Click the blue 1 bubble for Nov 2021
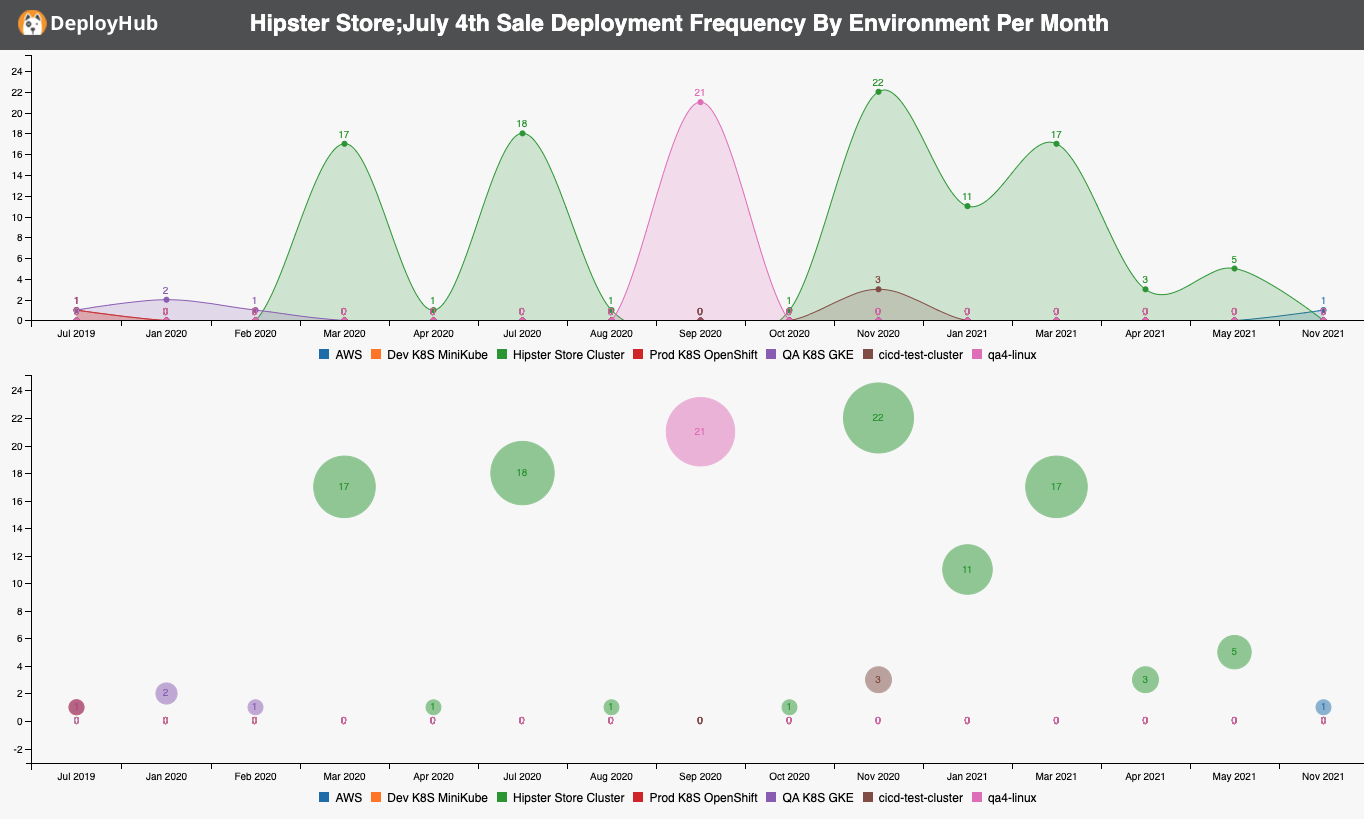This screenshot has width=1364, height=819. 1323,707
